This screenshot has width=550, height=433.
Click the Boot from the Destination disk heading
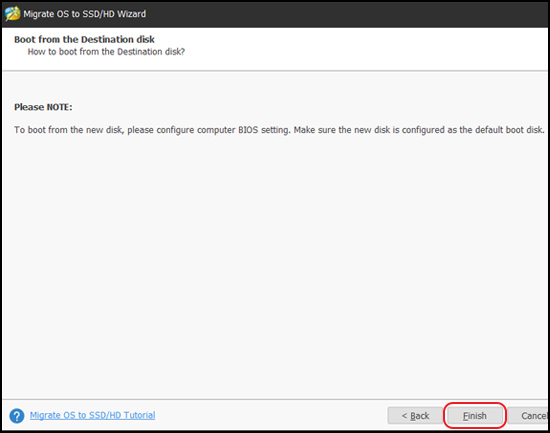point(84,39)
